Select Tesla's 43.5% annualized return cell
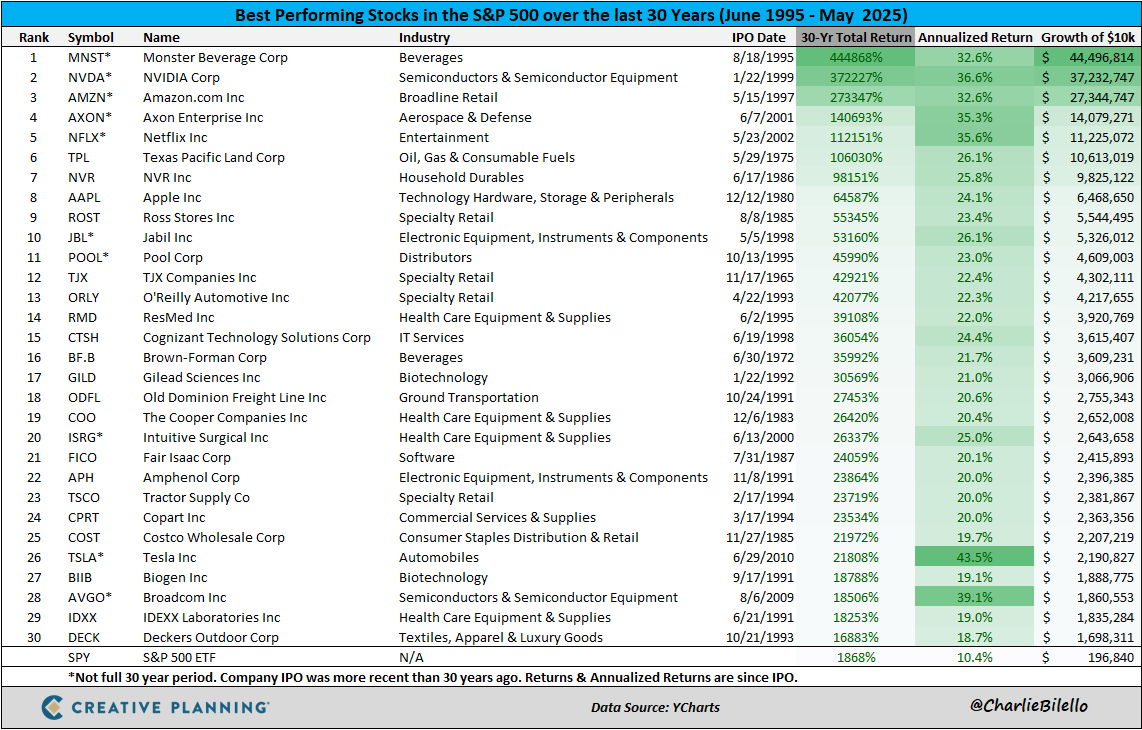The image size is (1142, 730). point(974,557)
